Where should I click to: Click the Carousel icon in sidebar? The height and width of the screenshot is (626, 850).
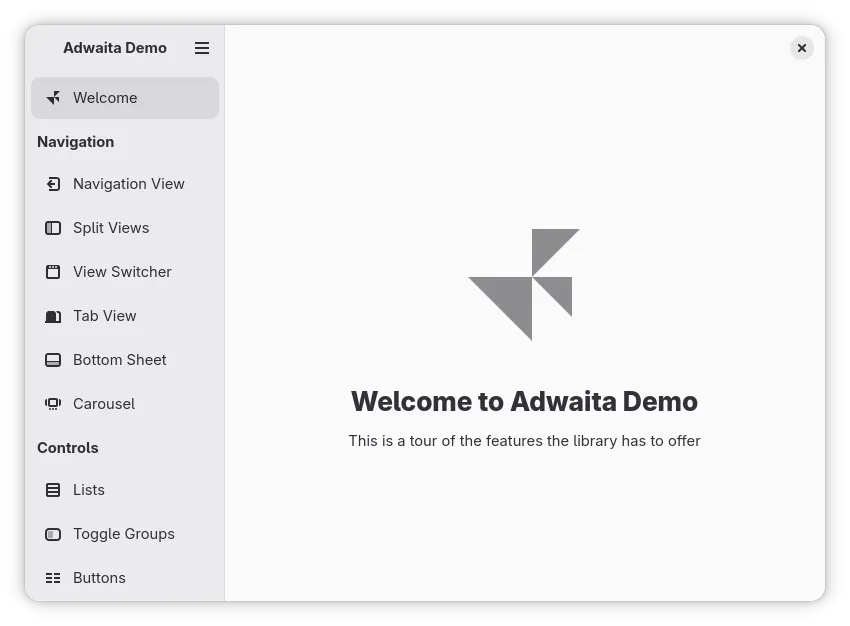[x=53, y=404]
